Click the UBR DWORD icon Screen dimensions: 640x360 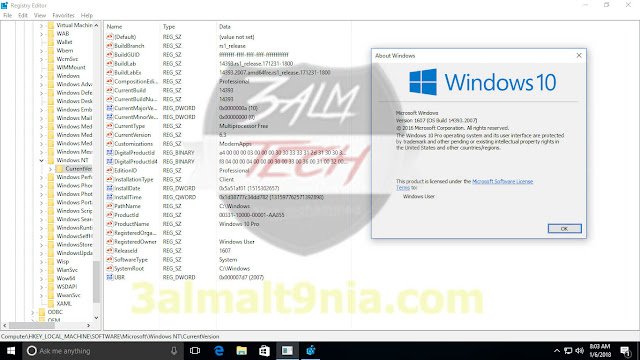(109, 277)
